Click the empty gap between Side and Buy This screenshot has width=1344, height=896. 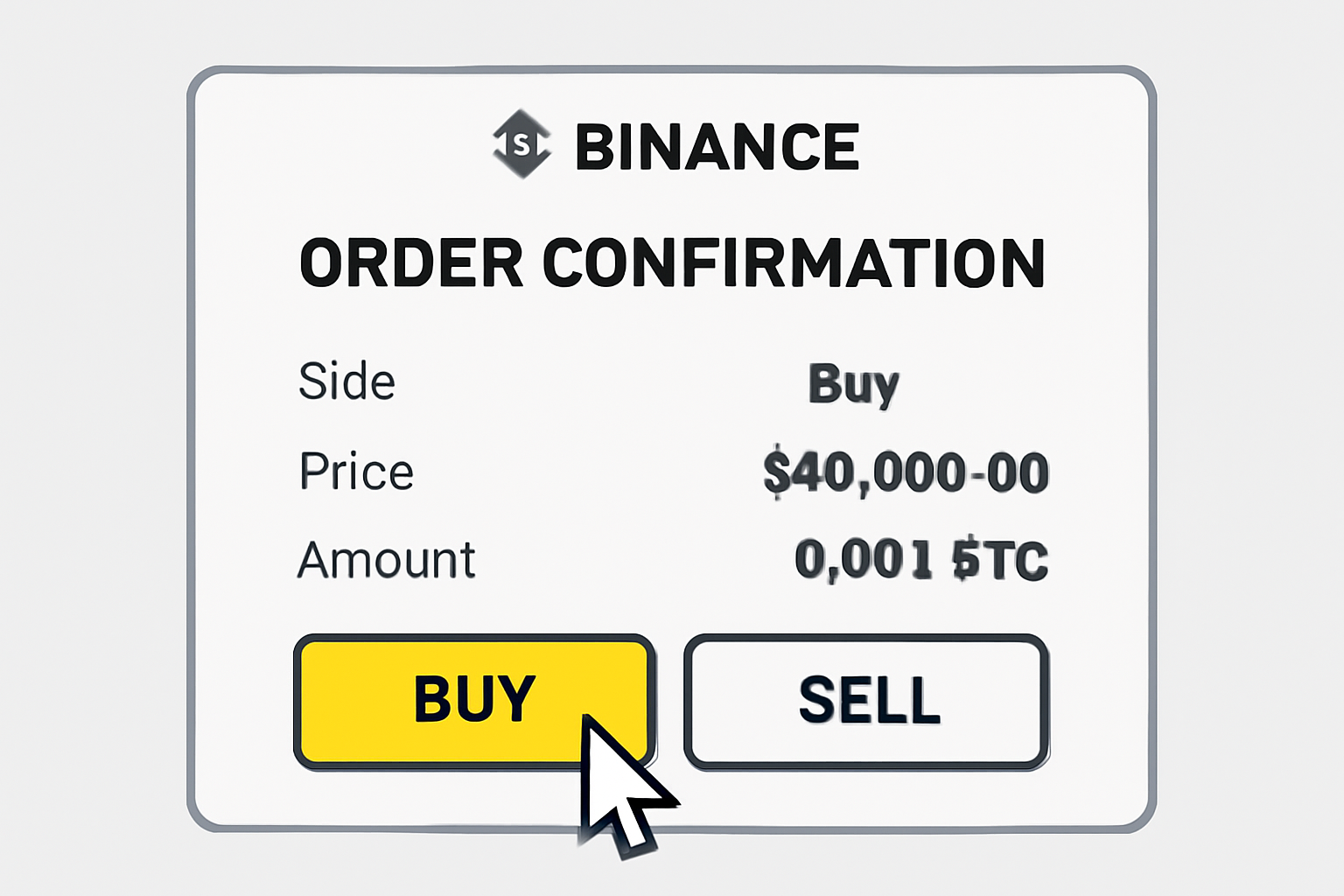click(x=604, y=382)
